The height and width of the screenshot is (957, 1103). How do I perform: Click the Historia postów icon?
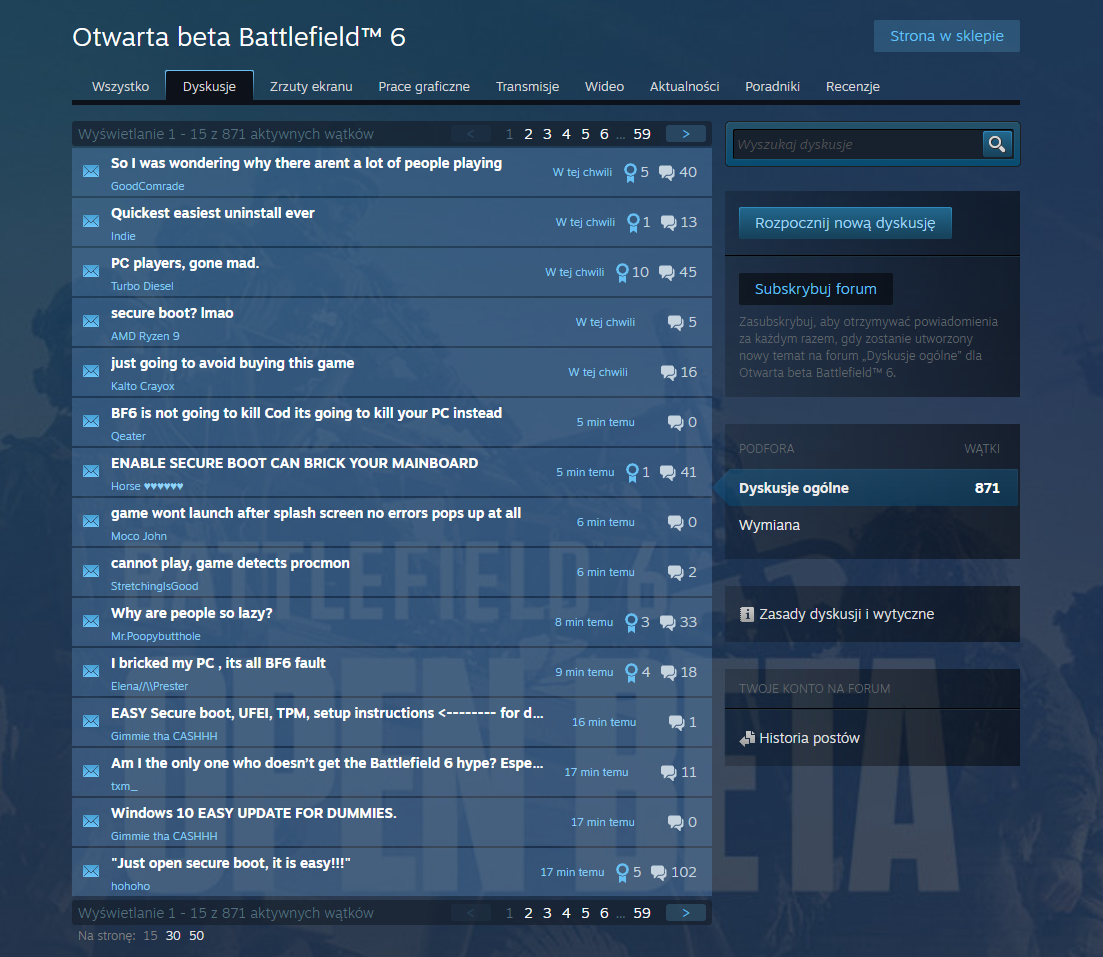click(x=747, y=739)
